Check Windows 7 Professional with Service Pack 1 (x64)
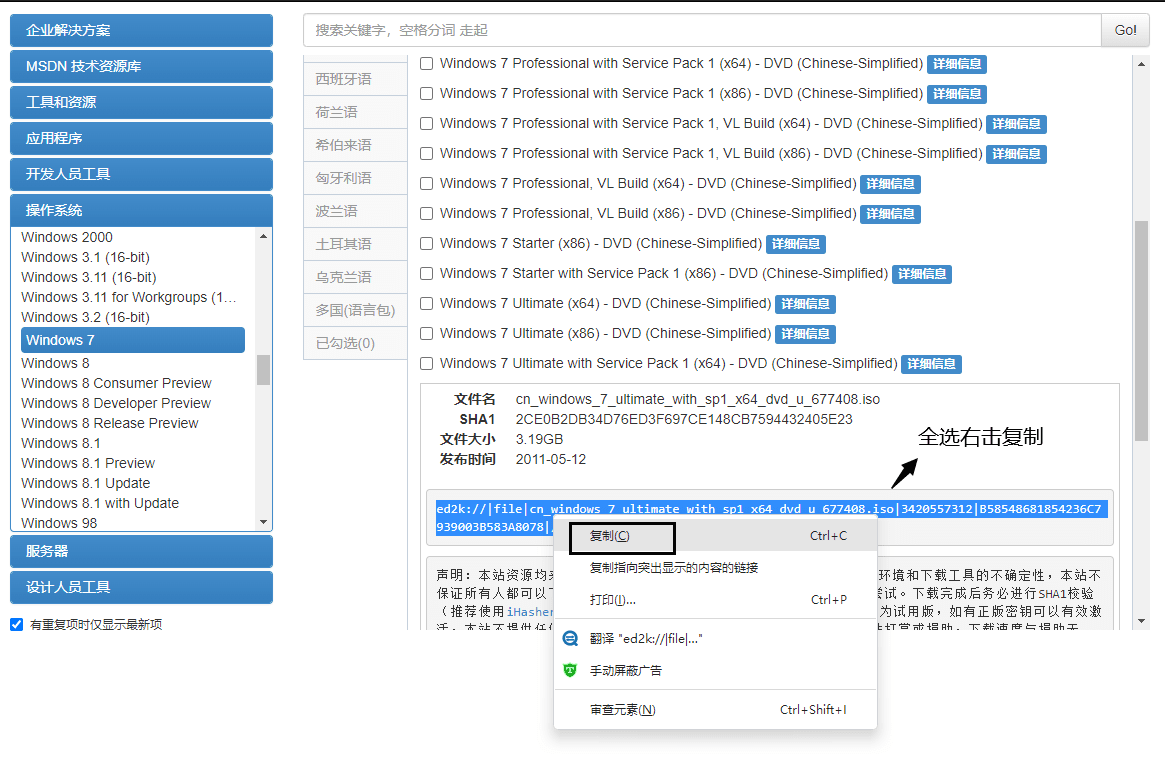The height and width of the screenshot is (758, 1165). [x=426, y=64]
